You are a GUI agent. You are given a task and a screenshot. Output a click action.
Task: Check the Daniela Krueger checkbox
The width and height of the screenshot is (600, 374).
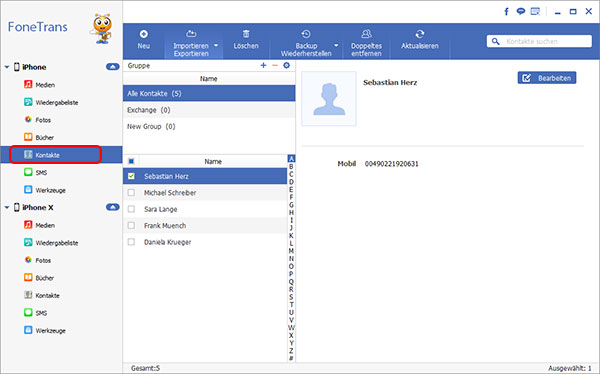(x=131, y=242)
